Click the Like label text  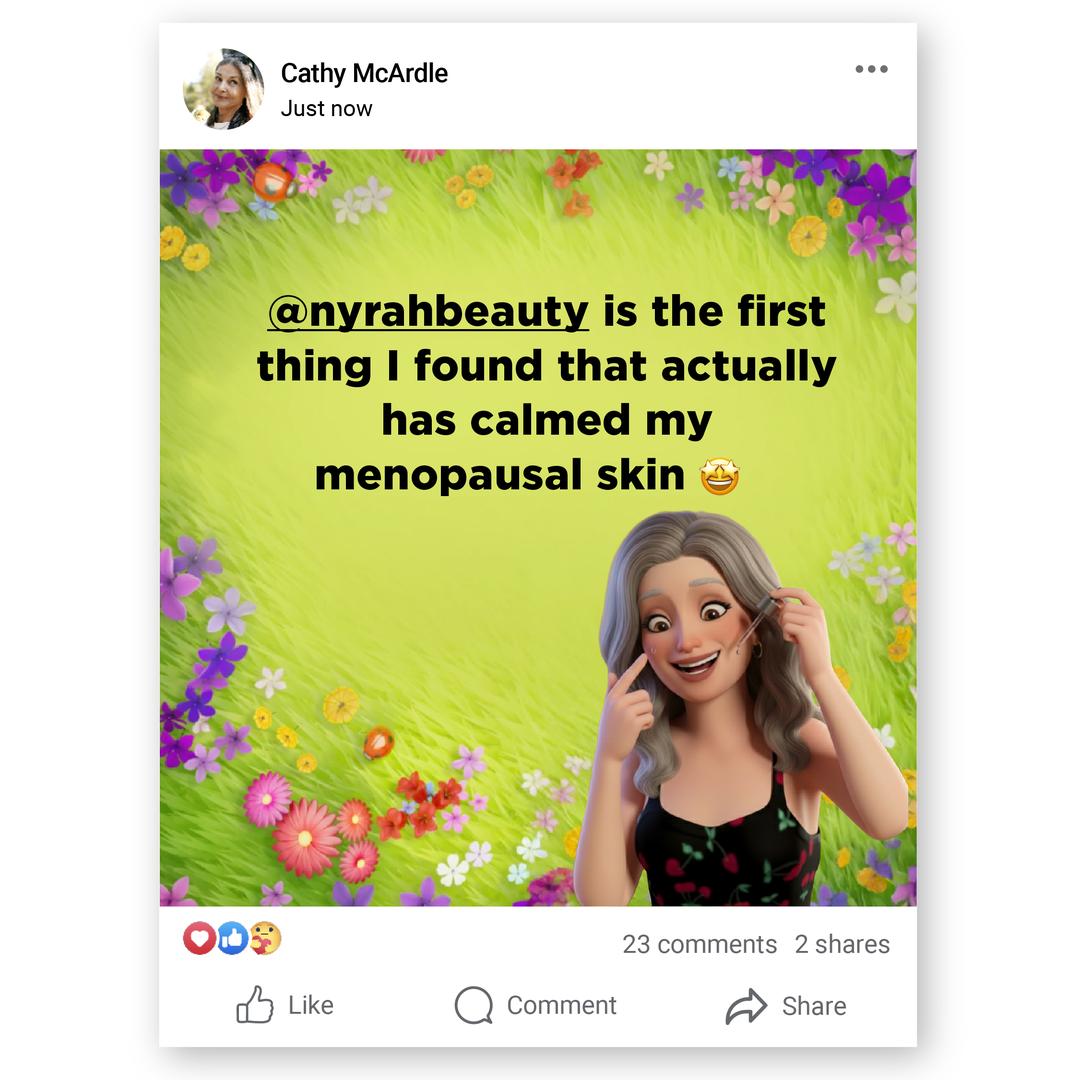click(311, 1006)
